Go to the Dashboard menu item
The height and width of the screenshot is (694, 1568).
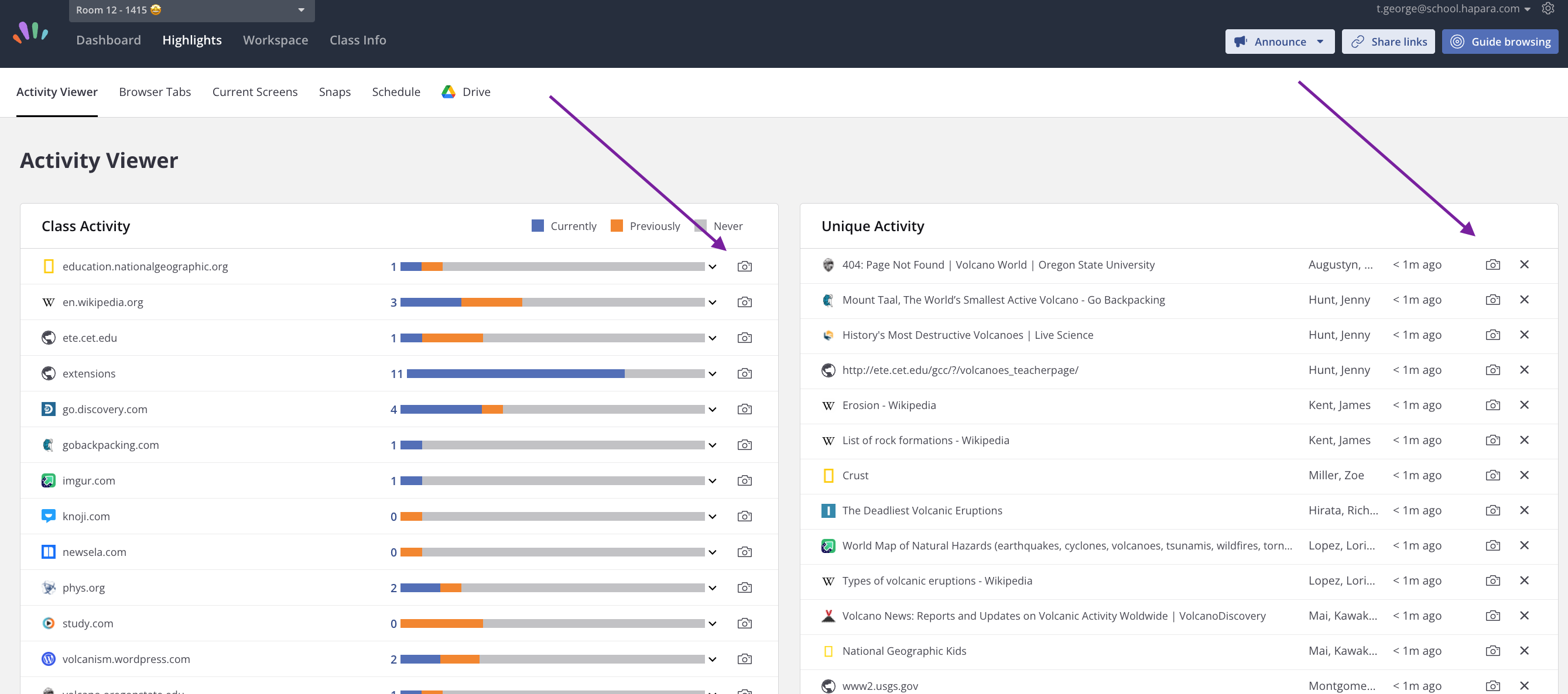click(108, 40)
